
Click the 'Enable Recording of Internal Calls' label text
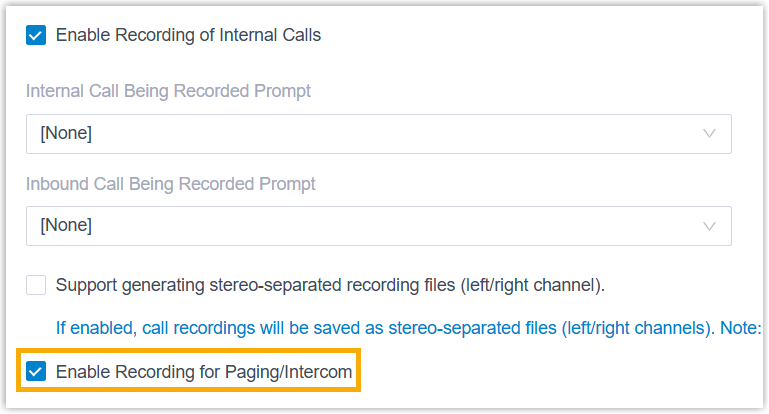(x=188, y=35)
